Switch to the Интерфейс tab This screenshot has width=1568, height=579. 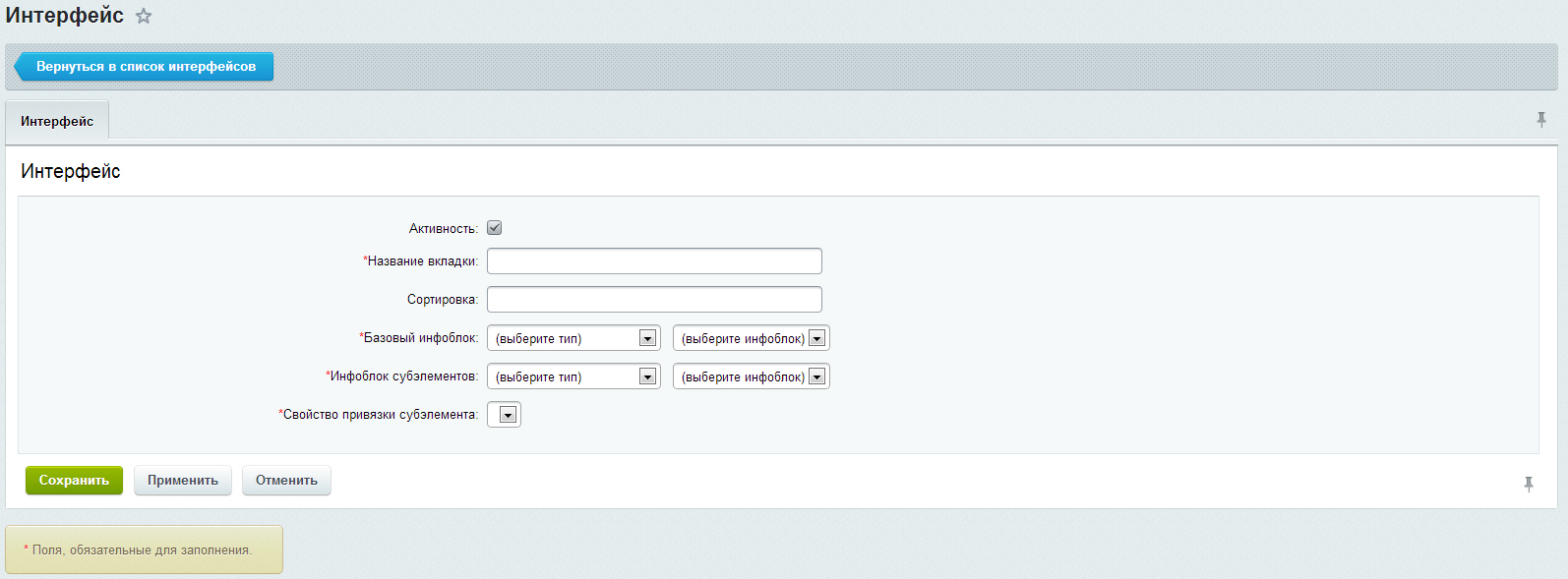pyautogui.click(x=57, y=121)
